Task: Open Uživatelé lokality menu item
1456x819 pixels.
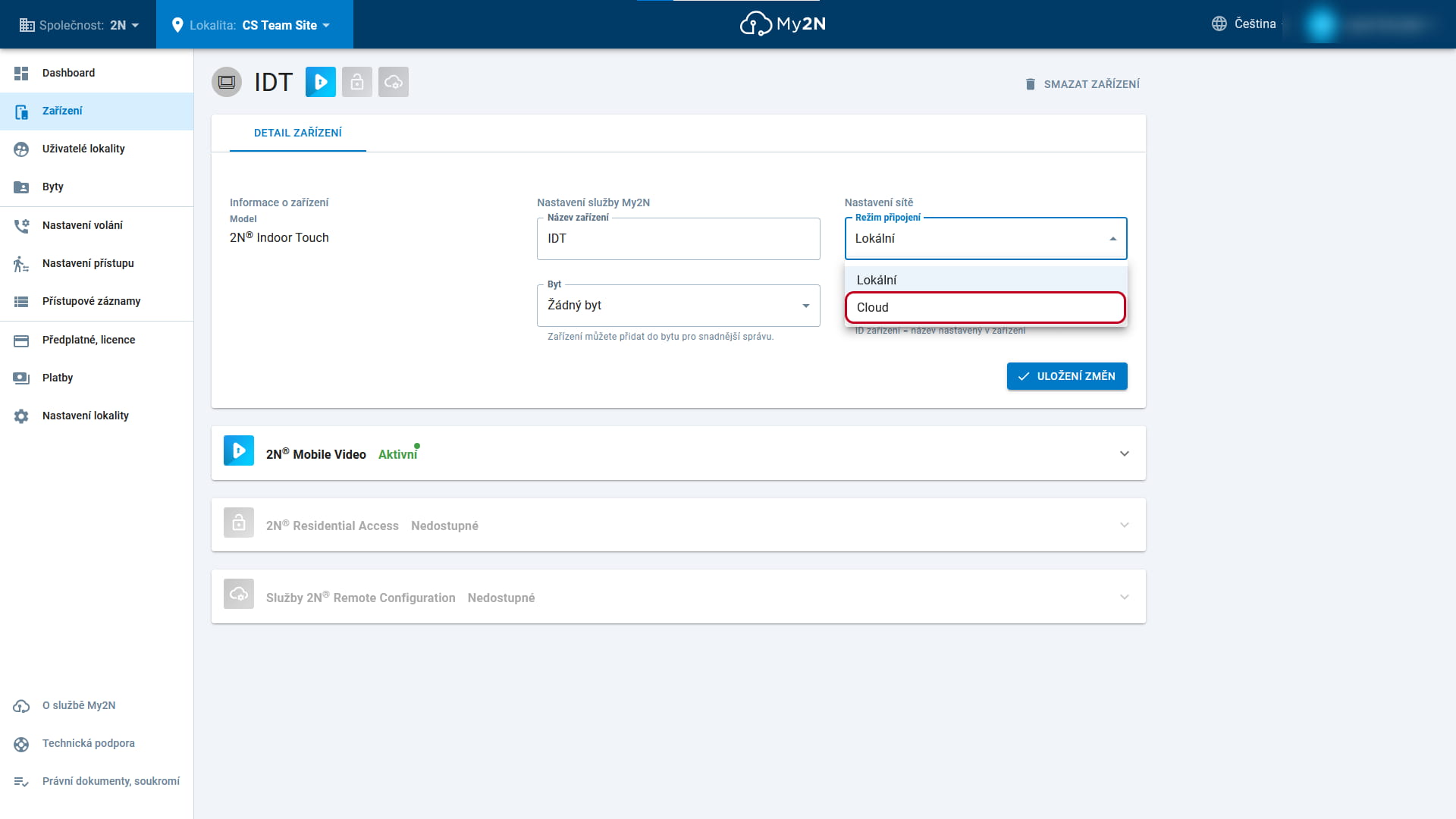Action: tap(97, 149)
